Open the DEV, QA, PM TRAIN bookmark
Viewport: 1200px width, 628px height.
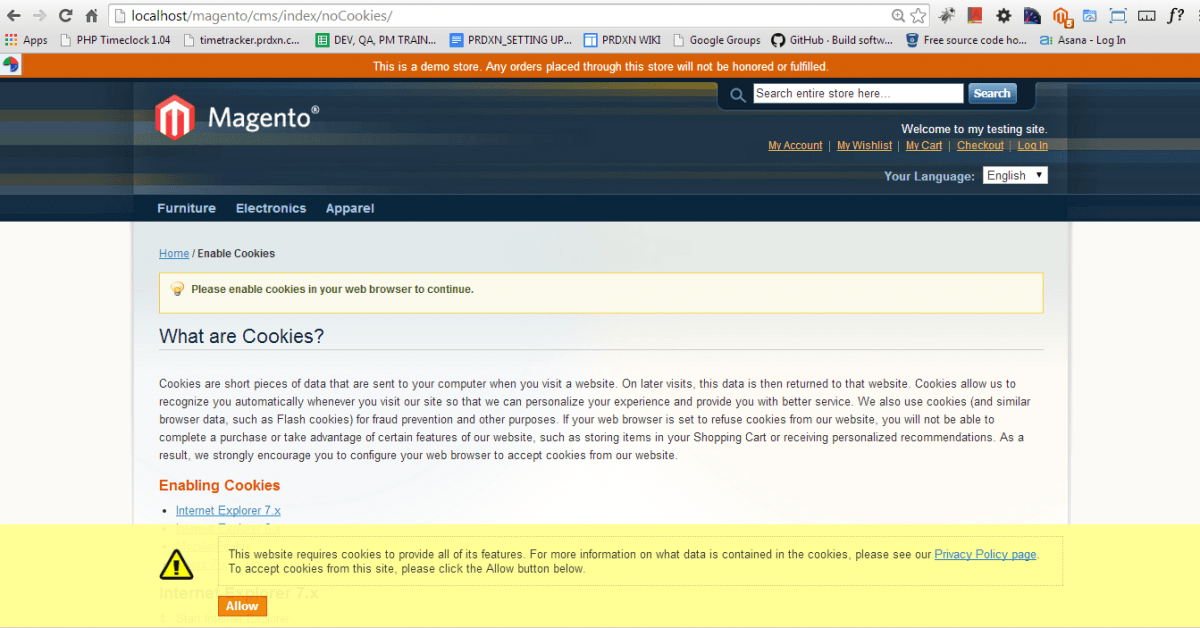(376, 40)
